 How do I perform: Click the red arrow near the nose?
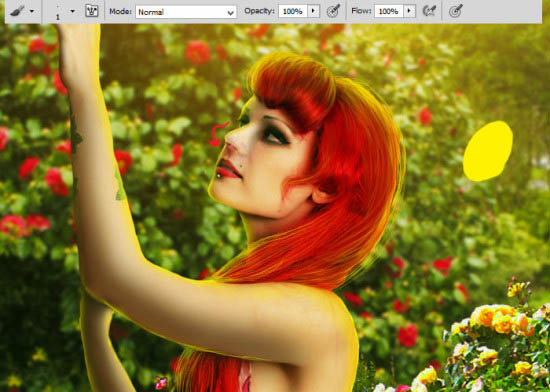tap(219, 134)
